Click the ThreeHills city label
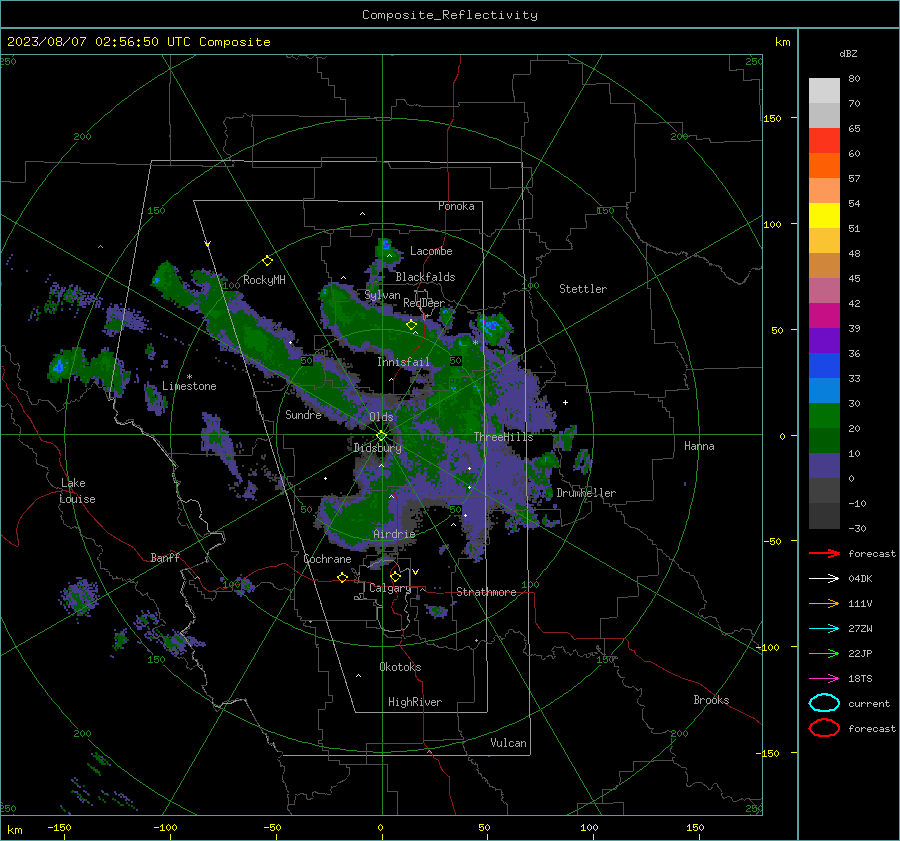900x841 pixels. [x=503, y=437]
